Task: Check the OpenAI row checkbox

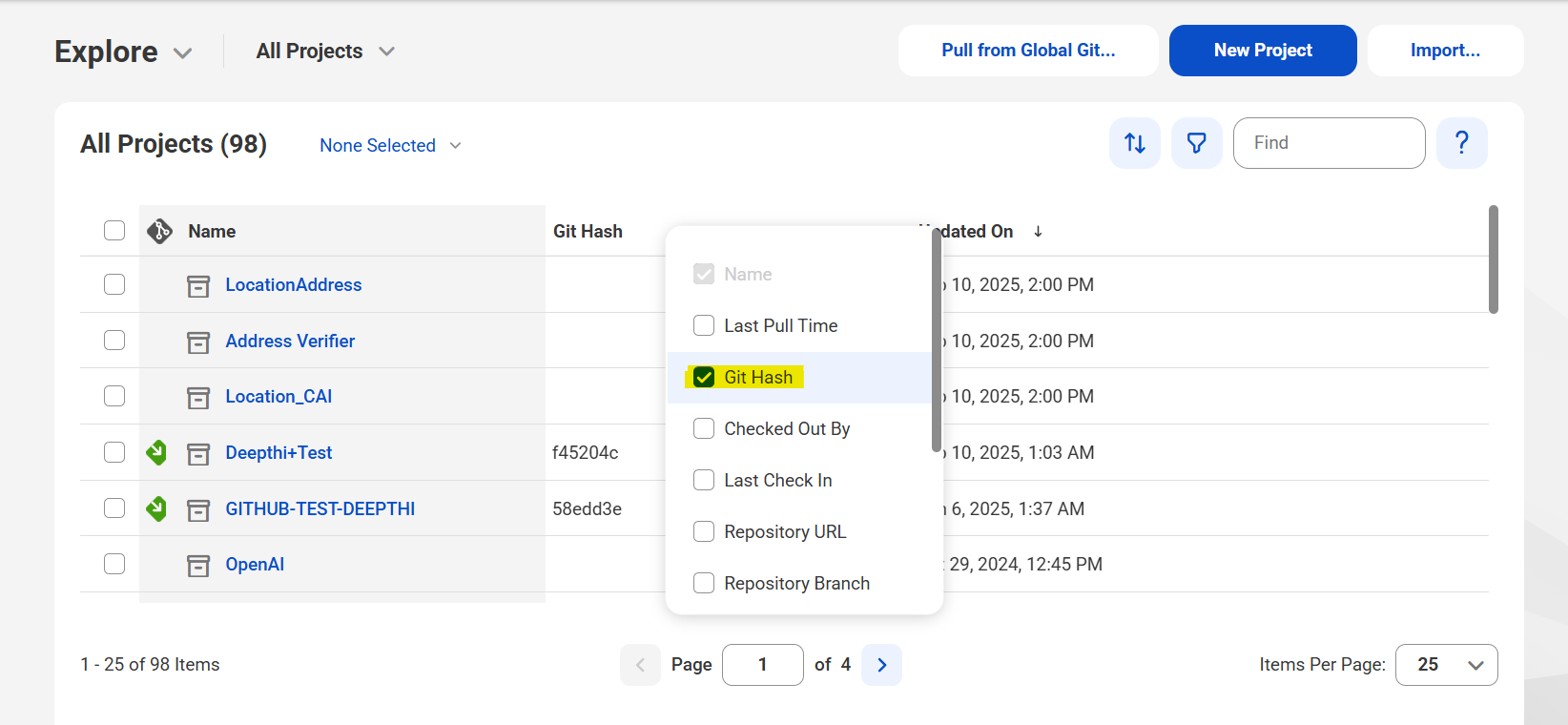Action: tap(114, 564)
